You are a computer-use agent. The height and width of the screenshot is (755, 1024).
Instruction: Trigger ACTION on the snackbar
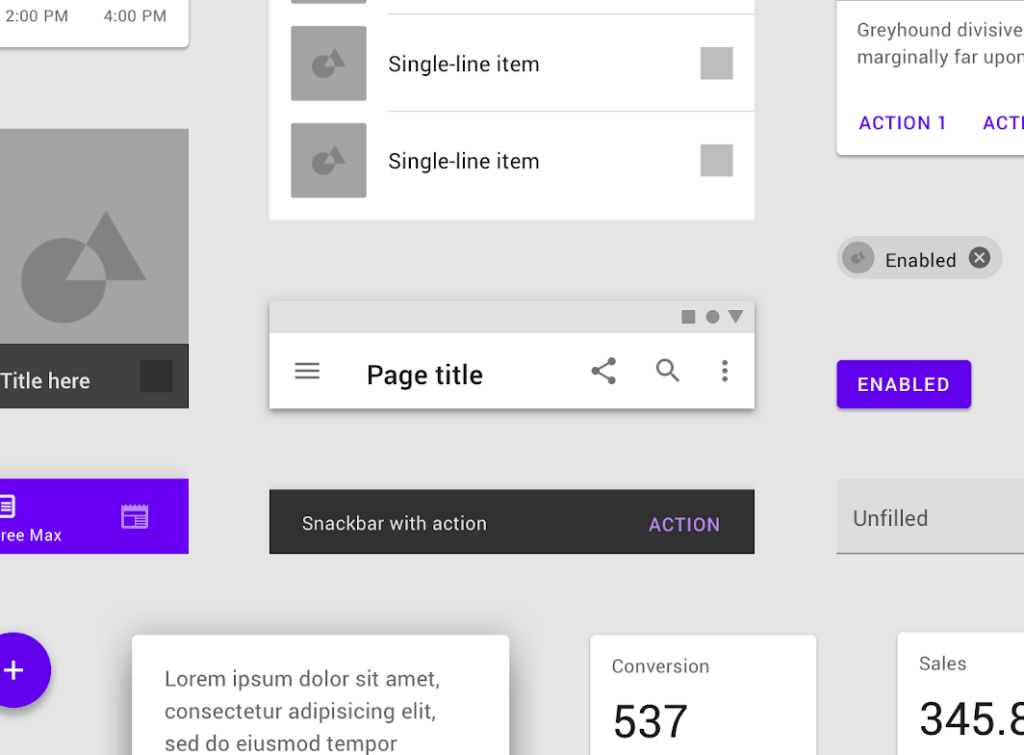(x=684, y=523)
